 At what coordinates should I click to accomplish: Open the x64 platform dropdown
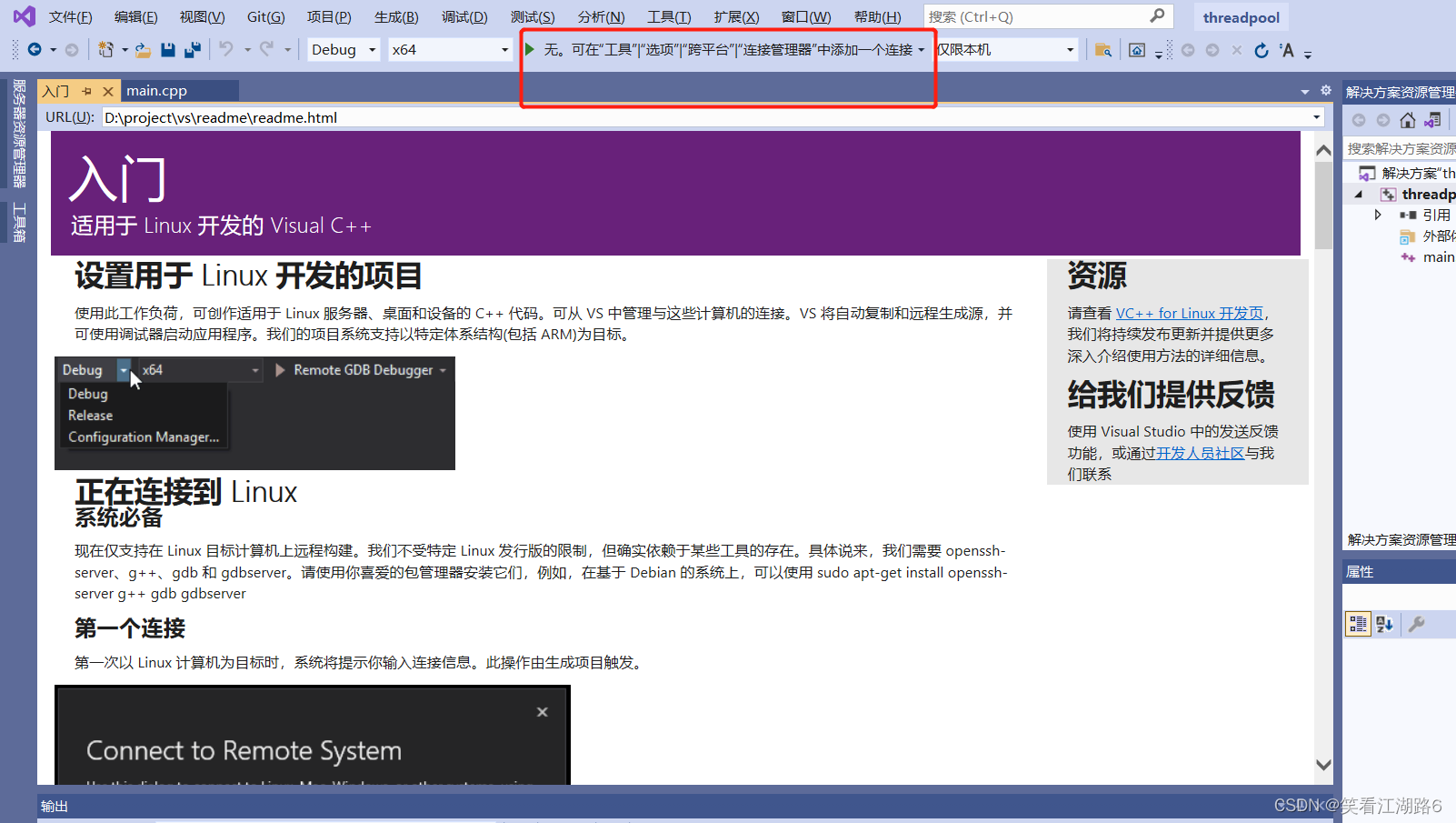click(x=450, y=50)
